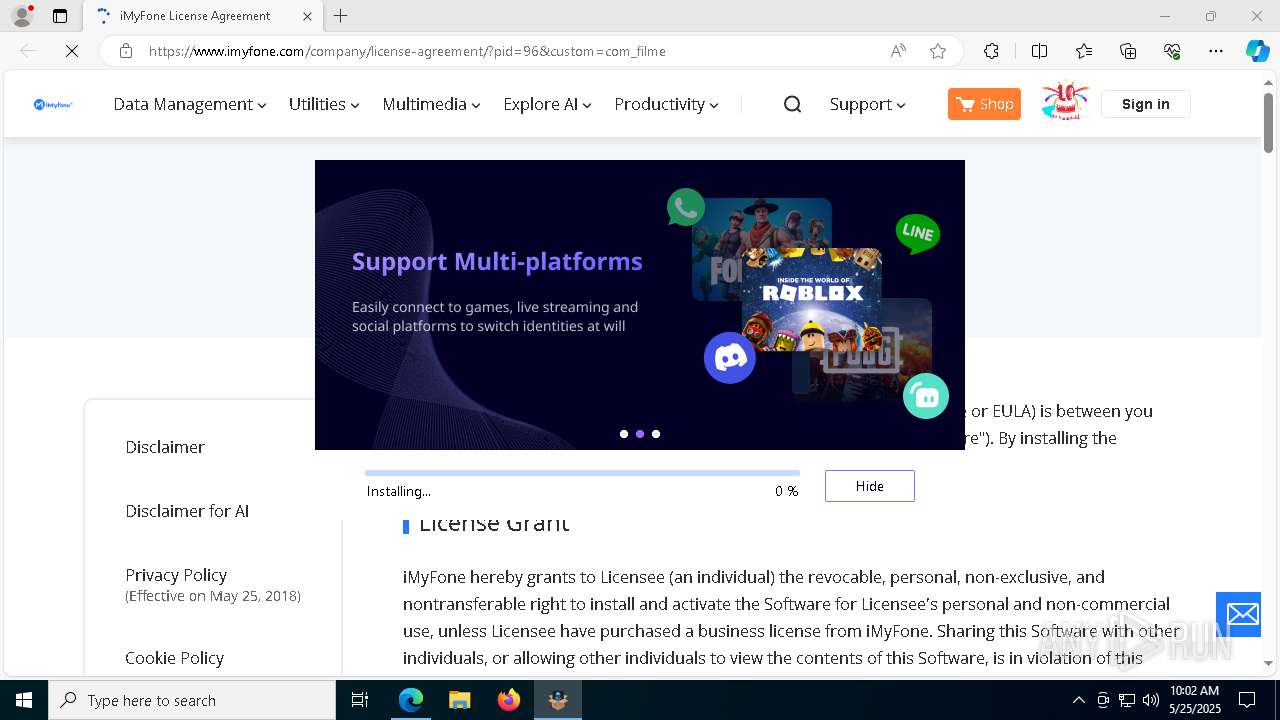Expand the Productivity menu
The image size is (1280, 720).
pyautogui.click(x=667, y=104)
